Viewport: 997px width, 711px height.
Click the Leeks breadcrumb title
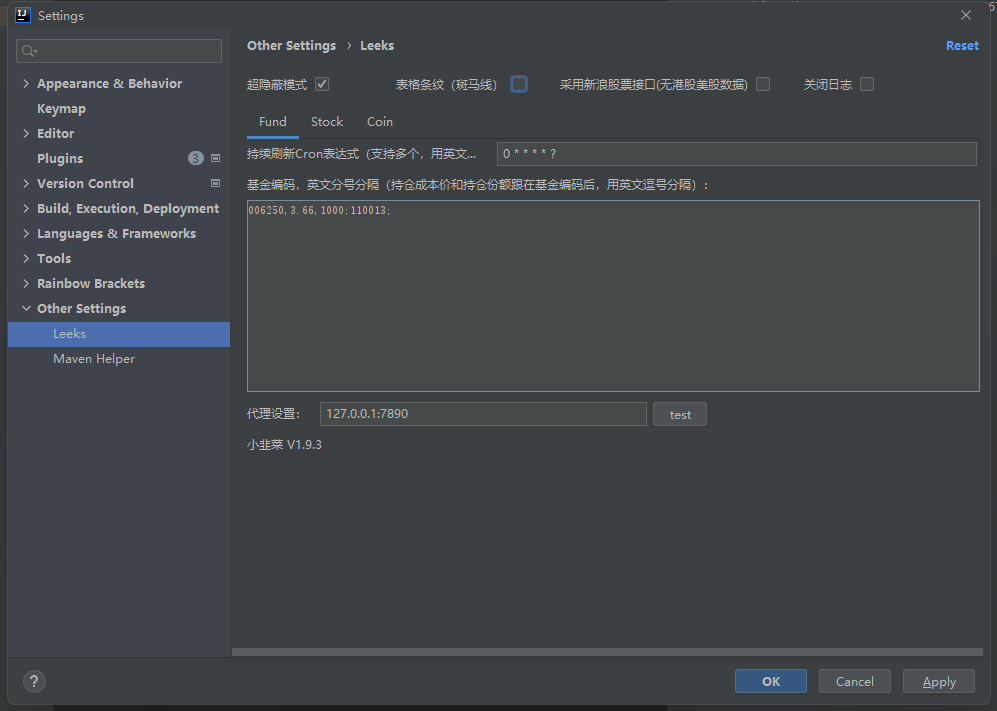(x=377, y=46)
